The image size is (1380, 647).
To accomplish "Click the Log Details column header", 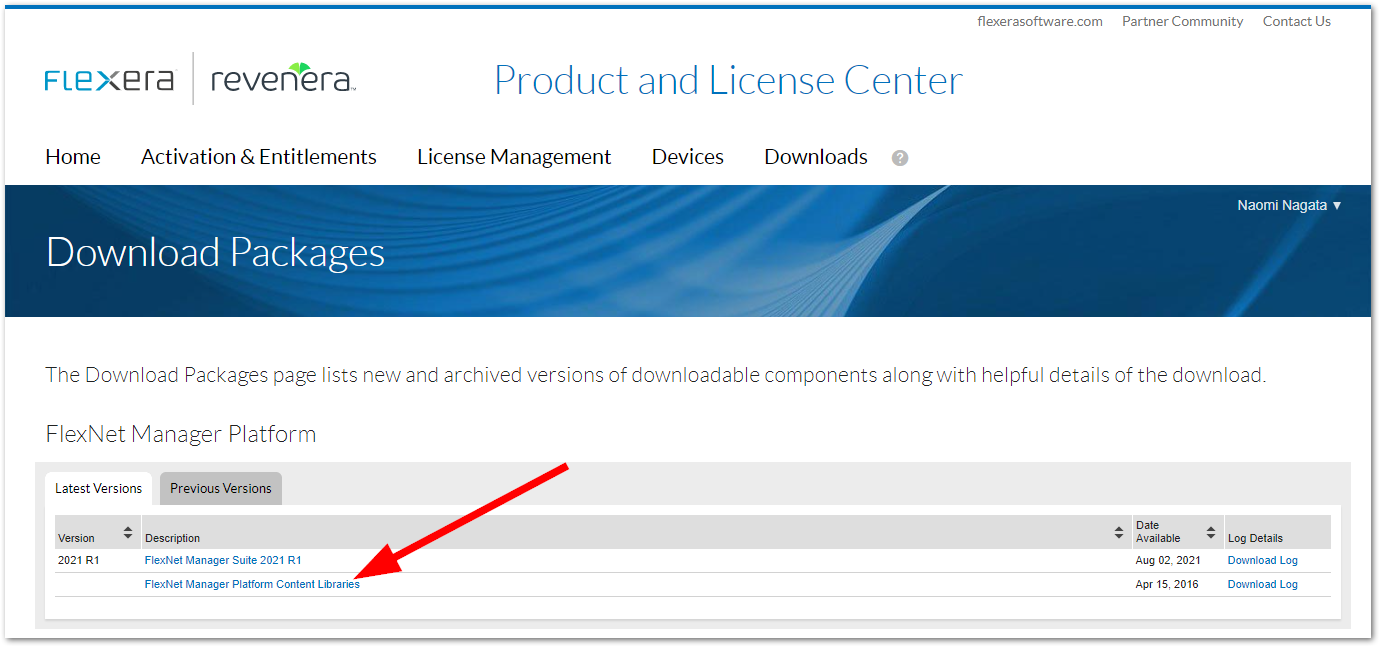I will [1255, 538].
